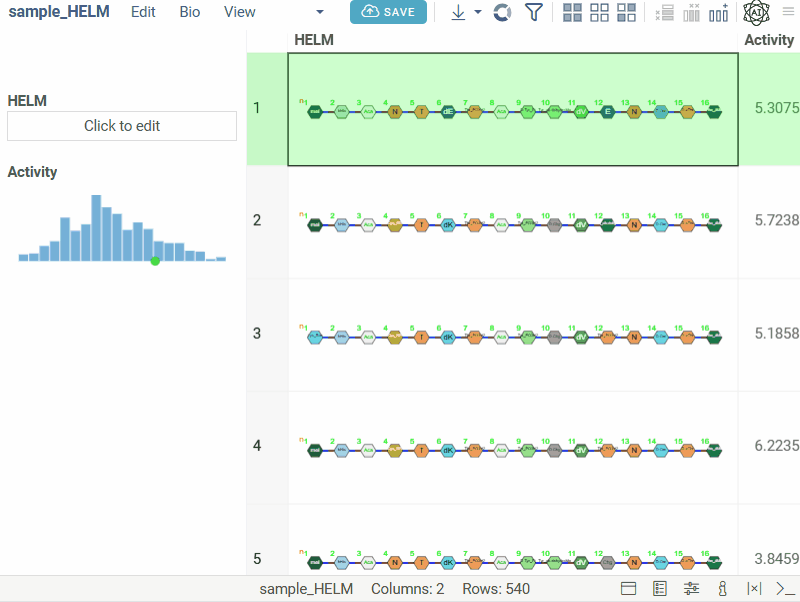Open the Edit menu
Image resolution: width=800 pixels, height=602 pixels.
[143, 13]
